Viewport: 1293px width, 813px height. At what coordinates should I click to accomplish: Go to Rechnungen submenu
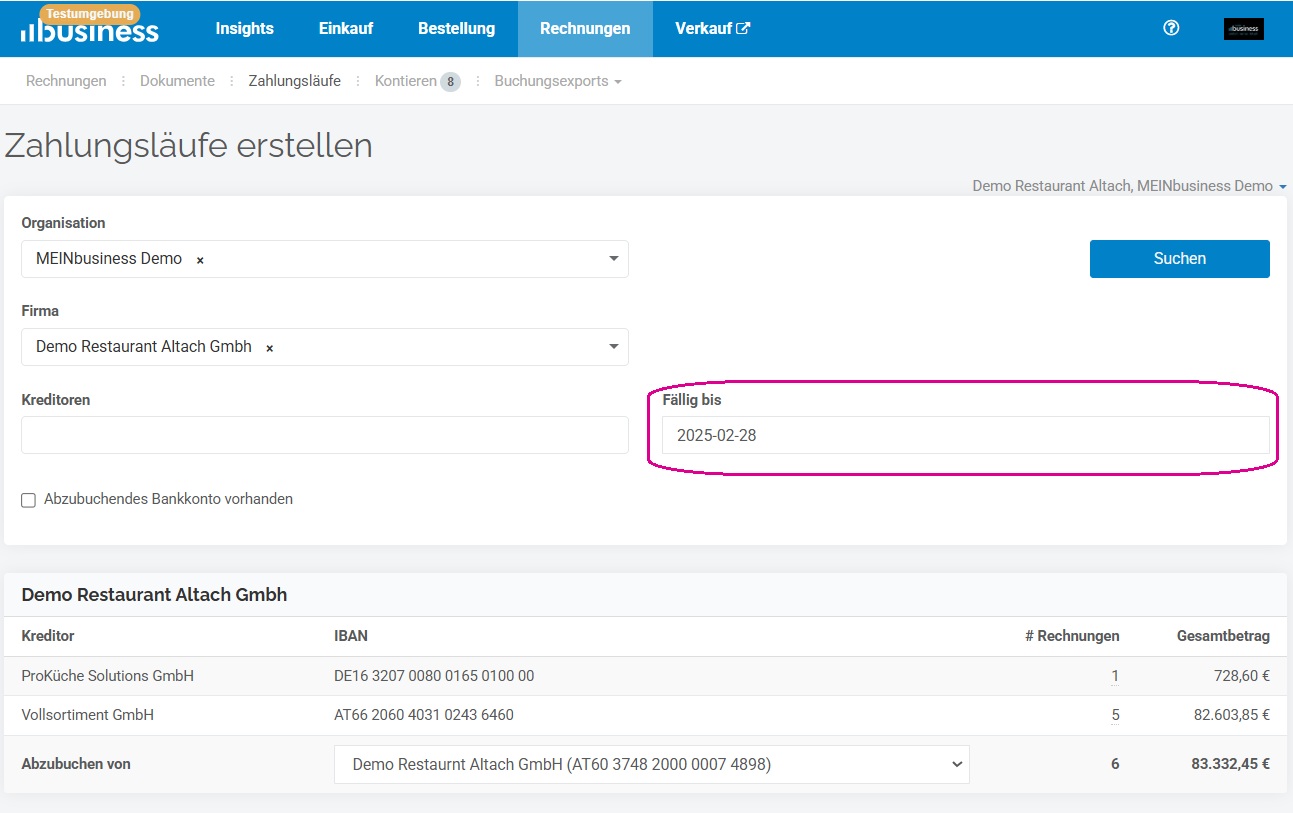(x=66, y=81)
